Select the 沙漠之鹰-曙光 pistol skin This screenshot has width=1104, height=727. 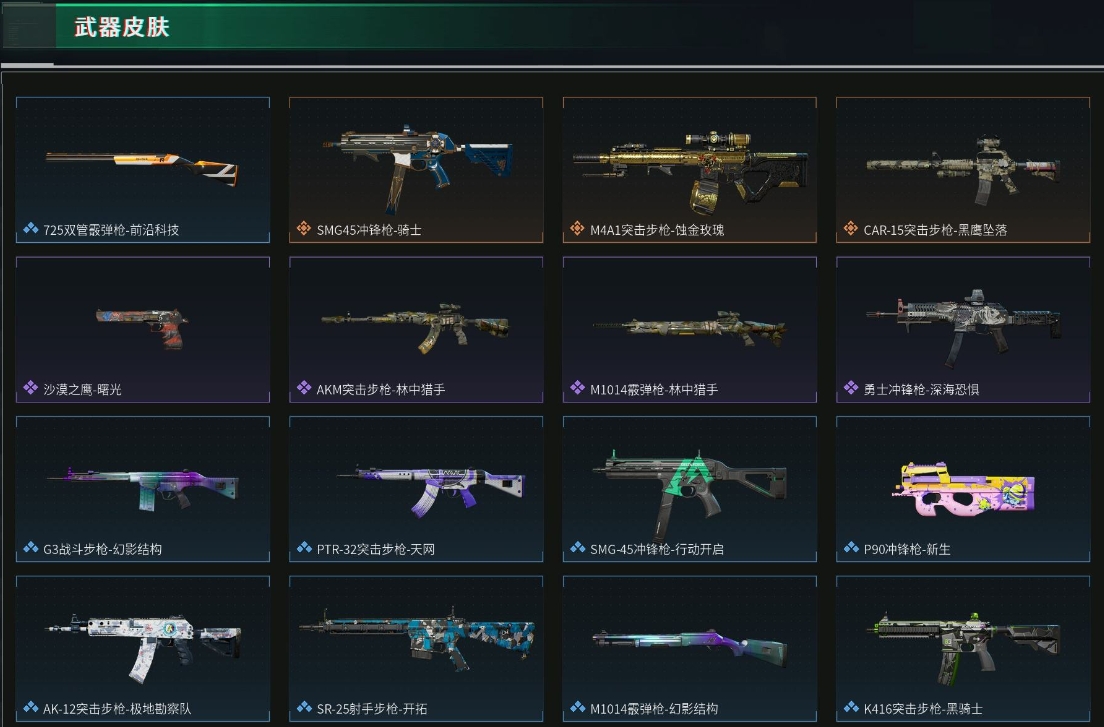point(143,329)
